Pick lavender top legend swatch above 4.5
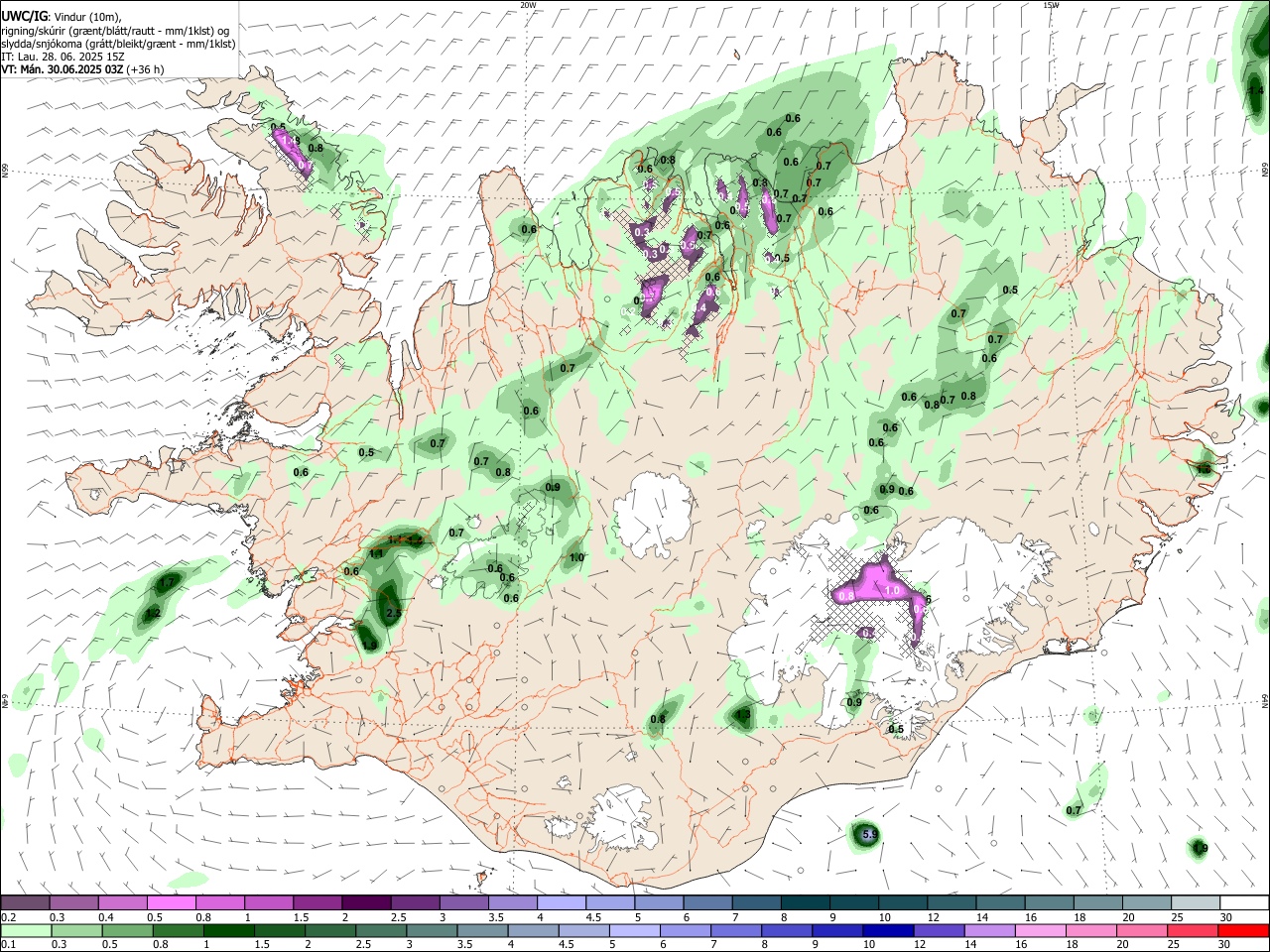The image size is (1270, 952). coord(609,902)
